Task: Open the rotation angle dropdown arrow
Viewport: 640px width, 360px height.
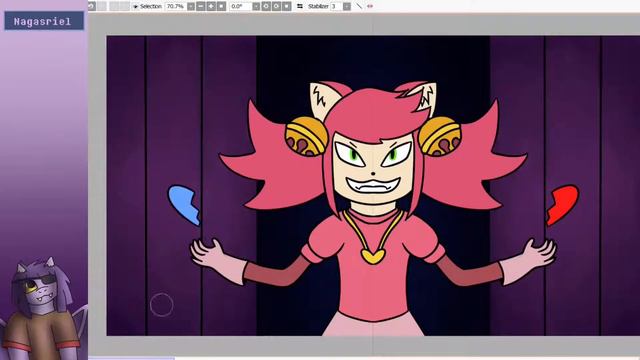Action: click(256, 7)
